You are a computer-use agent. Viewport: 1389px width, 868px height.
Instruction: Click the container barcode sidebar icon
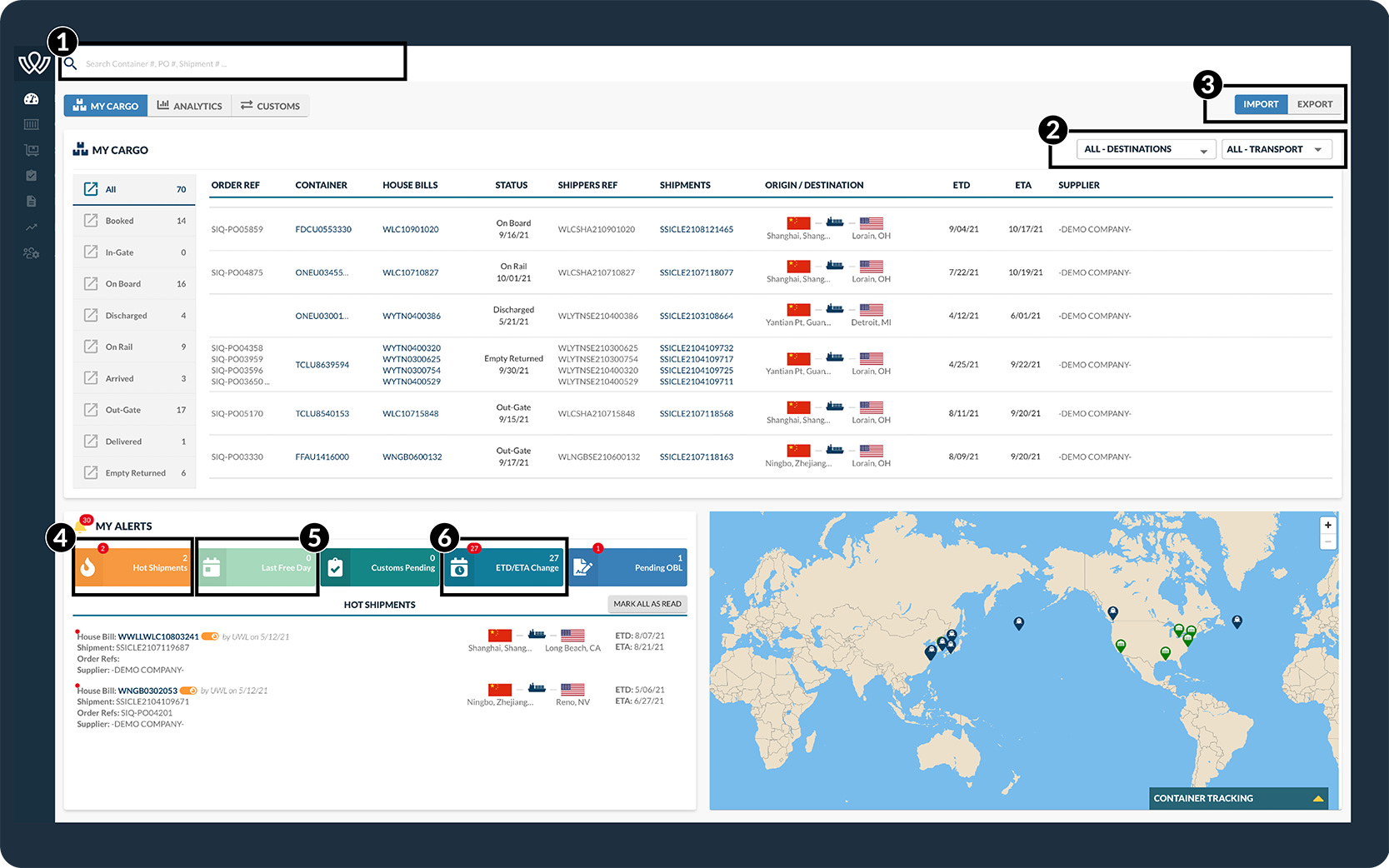tap(32, 125)
